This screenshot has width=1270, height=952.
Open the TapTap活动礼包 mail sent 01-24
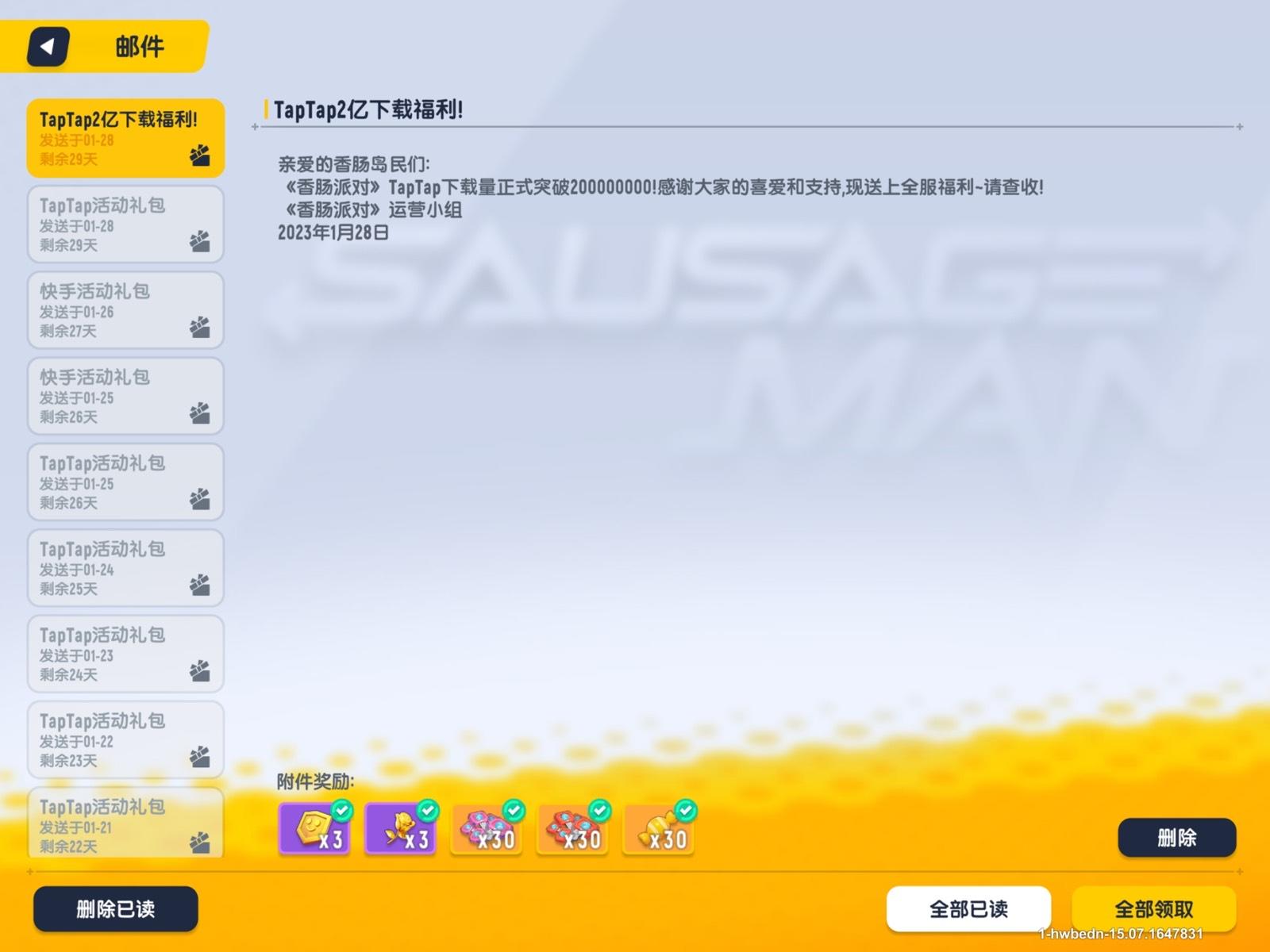[x=125, y=568]
